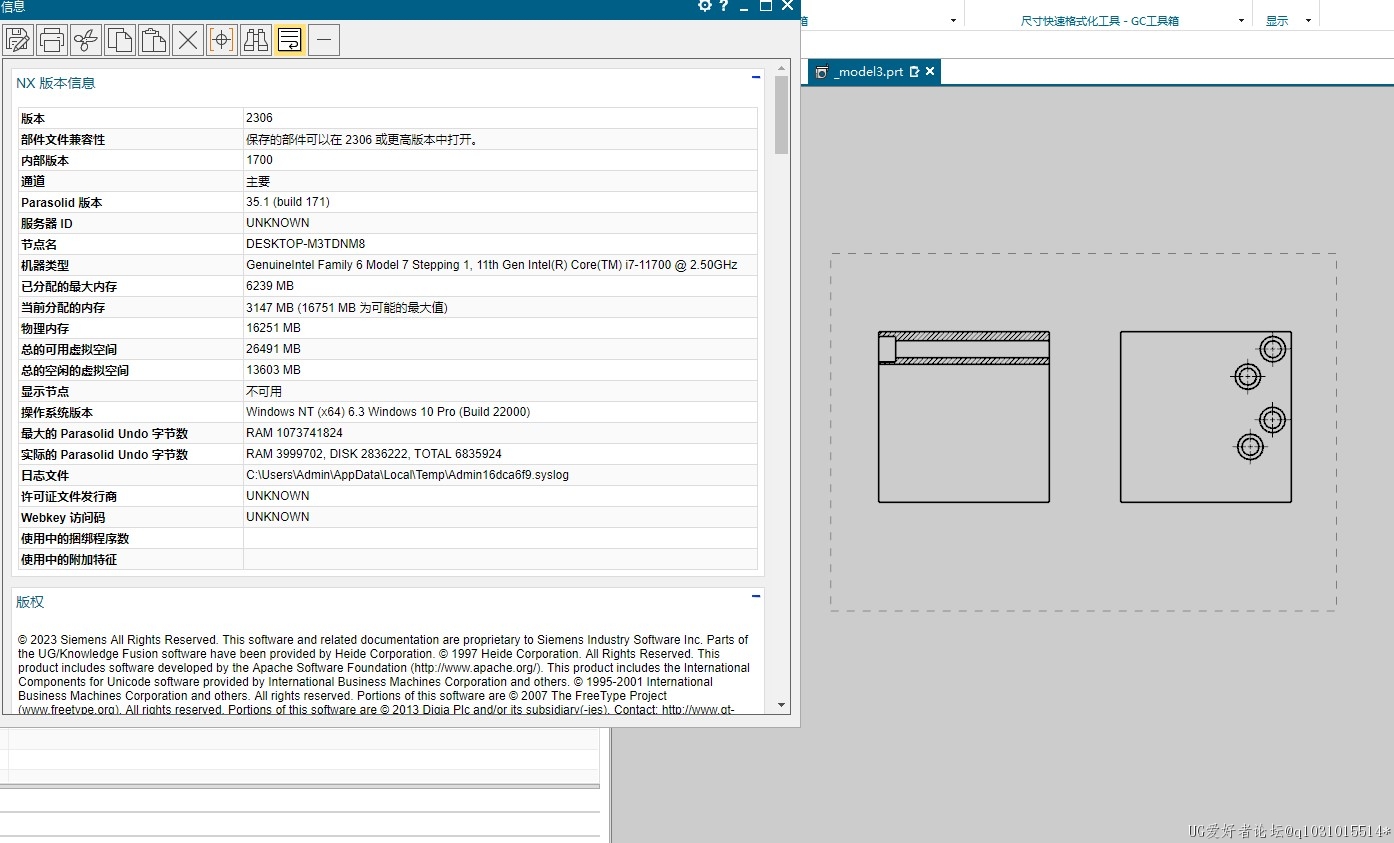The width and height of the screenshot is (1394, 843).
Task: Click the 当前分配的内存 value 3147 MB
Action: (x=347, y=307)
